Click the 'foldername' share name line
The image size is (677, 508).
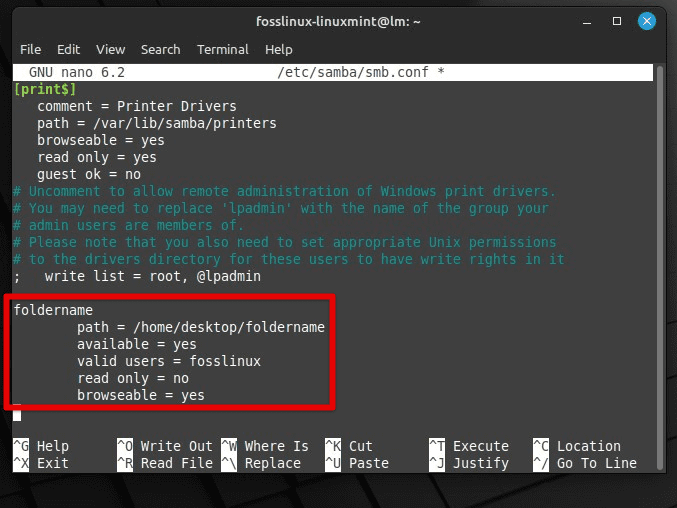[53, 310]
